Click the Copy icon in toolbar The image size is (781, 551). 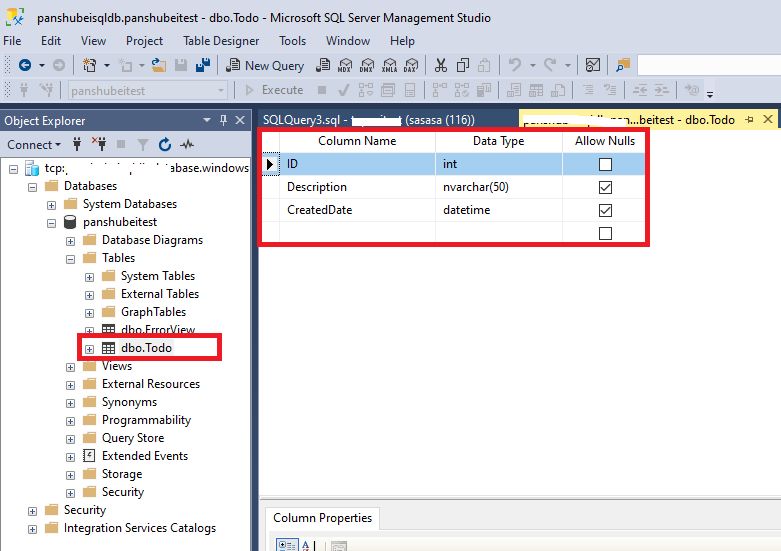[463, 65]
